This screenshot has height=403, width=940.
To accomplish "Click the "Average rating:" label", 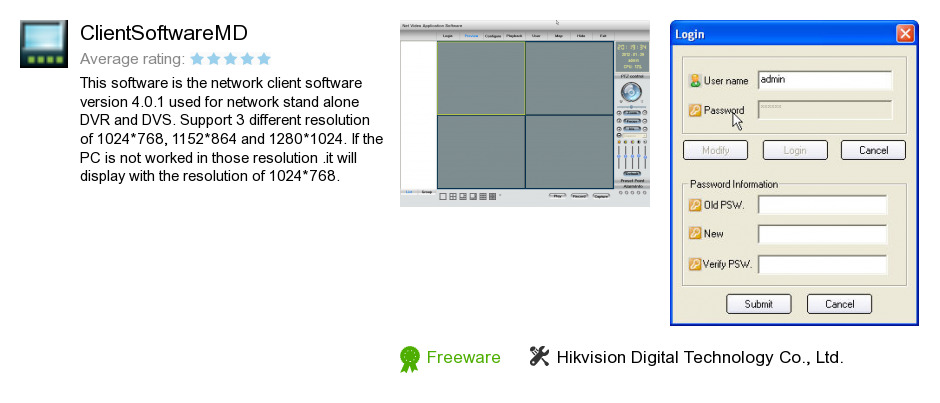I will pyautogui.click(x=132, y=59).
